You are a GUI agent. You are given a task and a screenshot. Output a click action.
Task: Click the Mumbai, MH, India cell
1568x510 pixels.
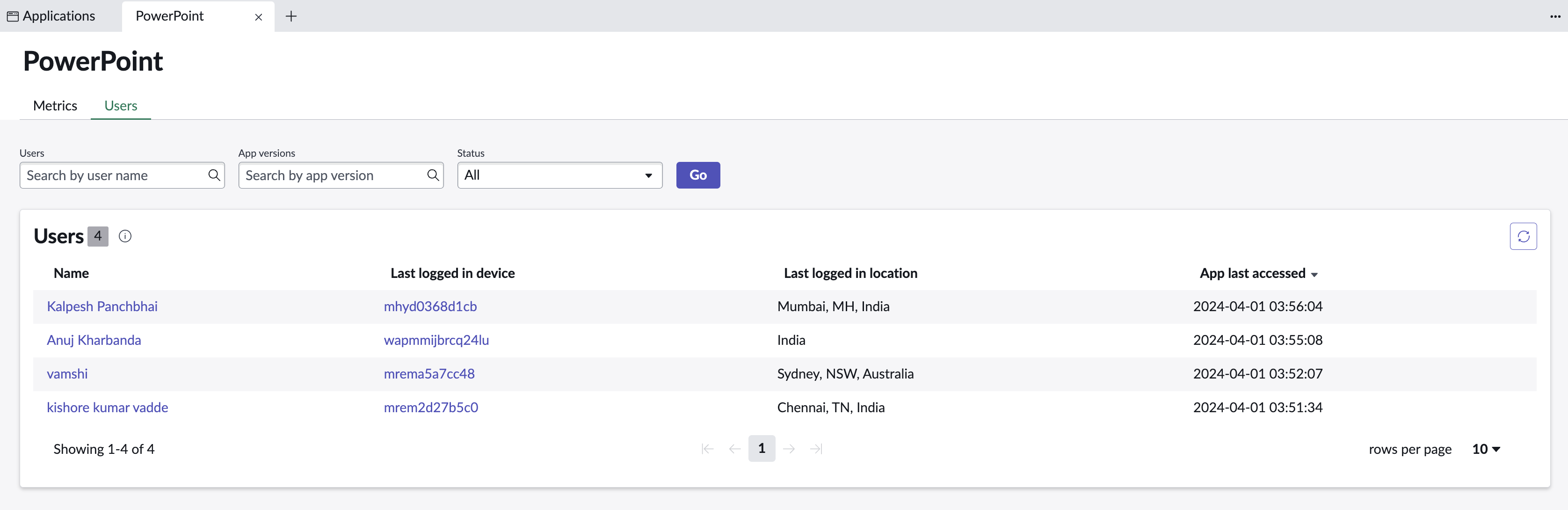pos(833,306)
